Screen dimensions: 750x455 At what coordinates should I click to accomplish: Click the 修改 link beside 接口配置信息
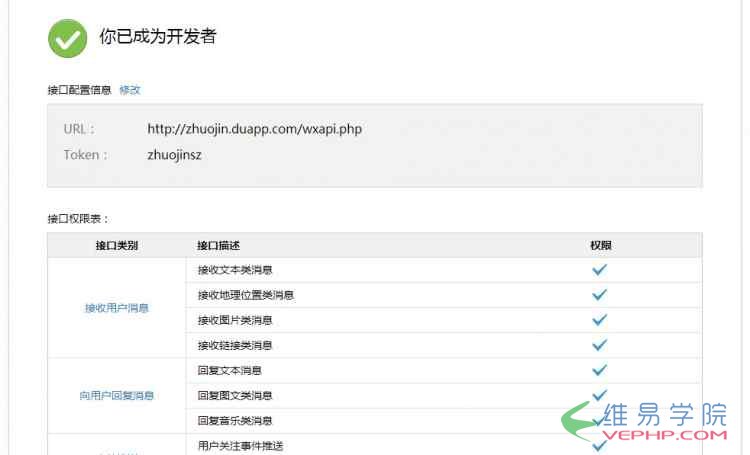point(130,90)
